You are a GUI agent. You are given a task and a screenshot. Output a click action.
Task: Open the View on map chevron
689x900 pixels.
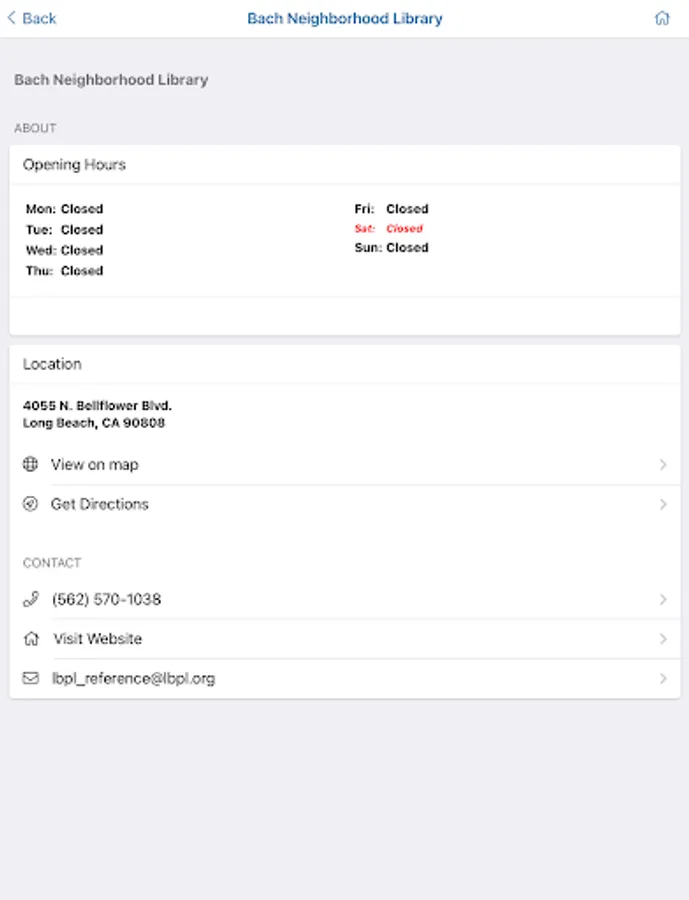pos(663,465)
